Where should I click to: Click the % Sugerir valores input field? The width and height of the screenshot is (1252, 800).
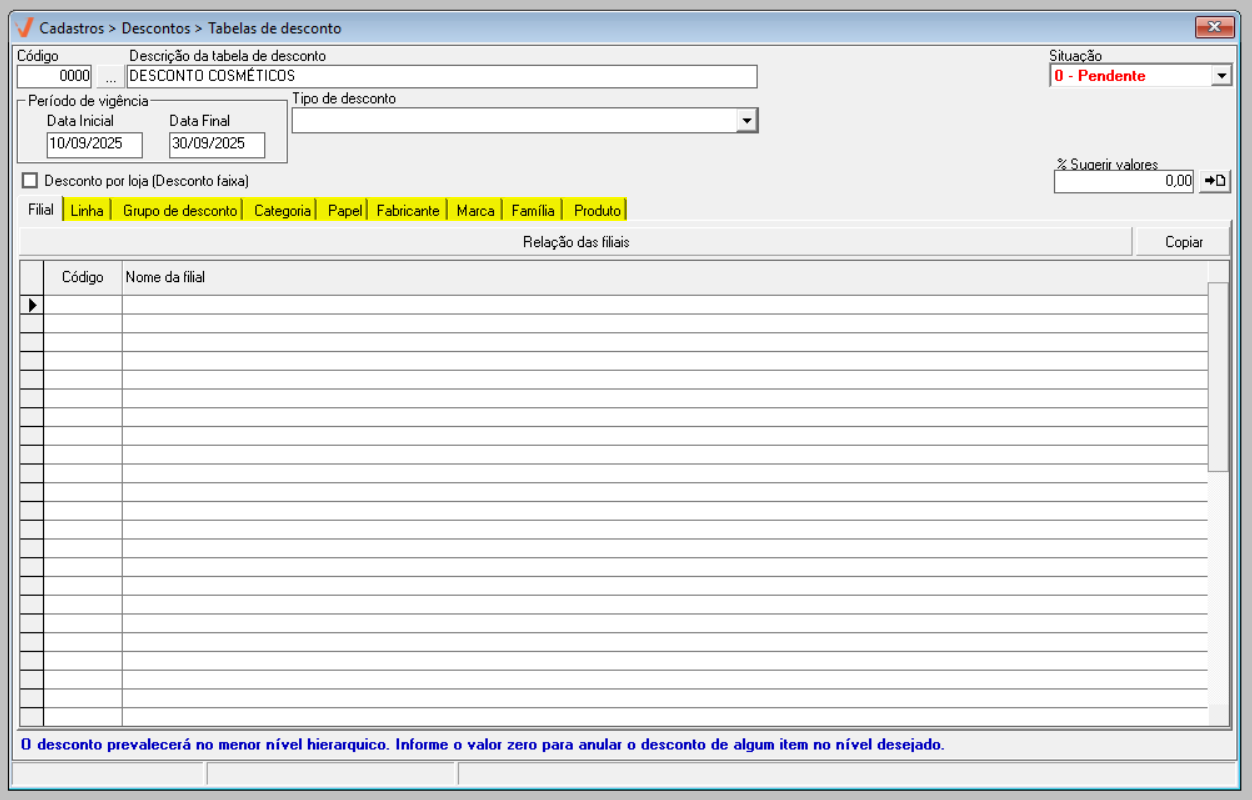coord(1125,181)
